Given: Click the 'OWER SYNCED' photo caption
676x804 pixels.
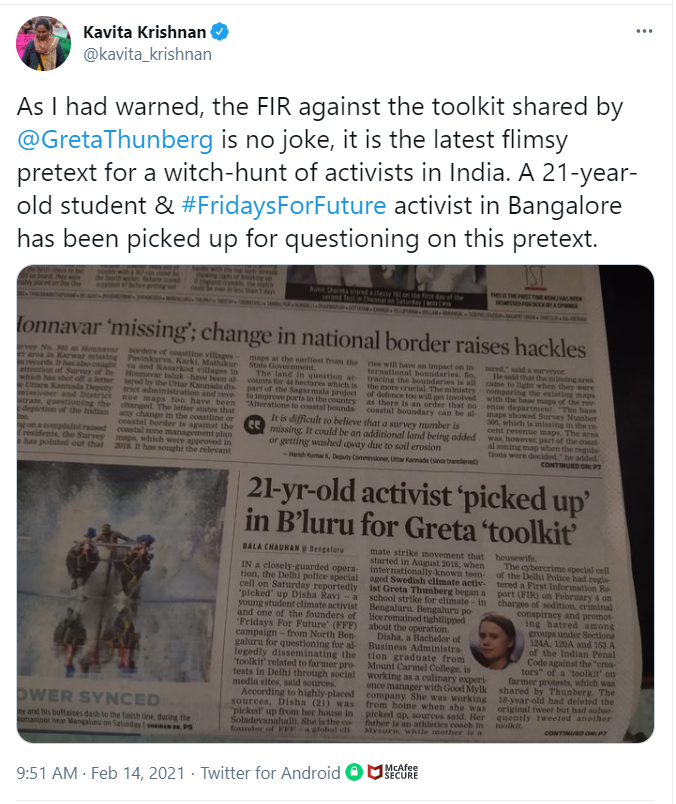Looking at the screenshot, I should (x=88, y=697).
